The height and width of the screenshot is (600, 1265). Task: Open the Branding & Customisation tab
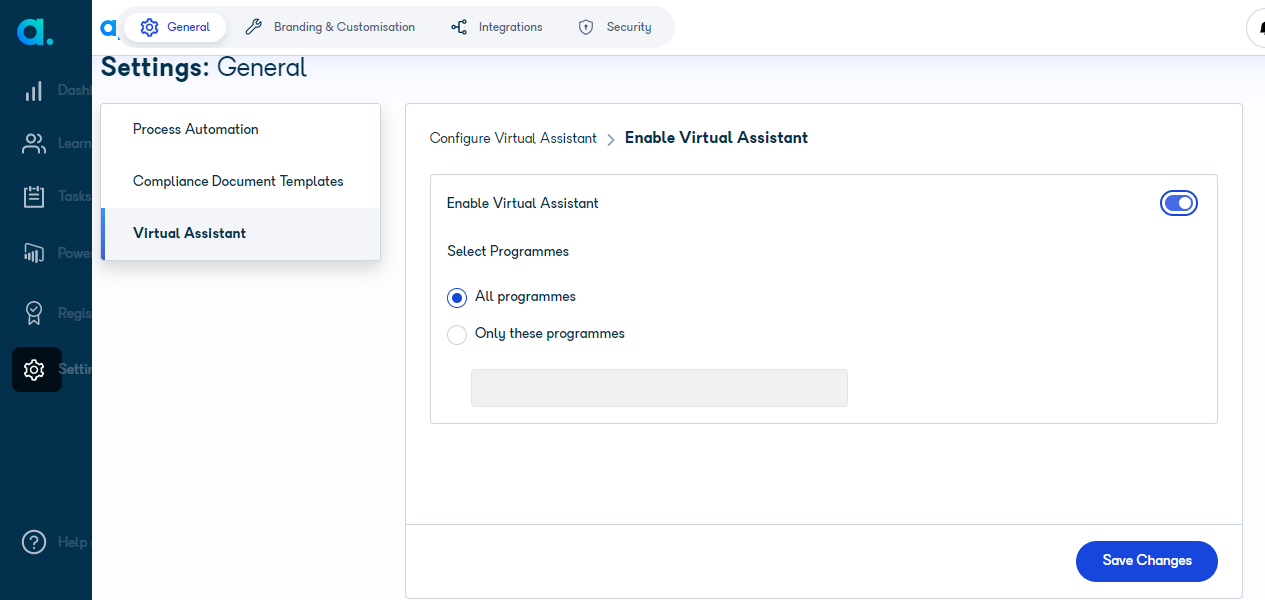pos(330,27)
